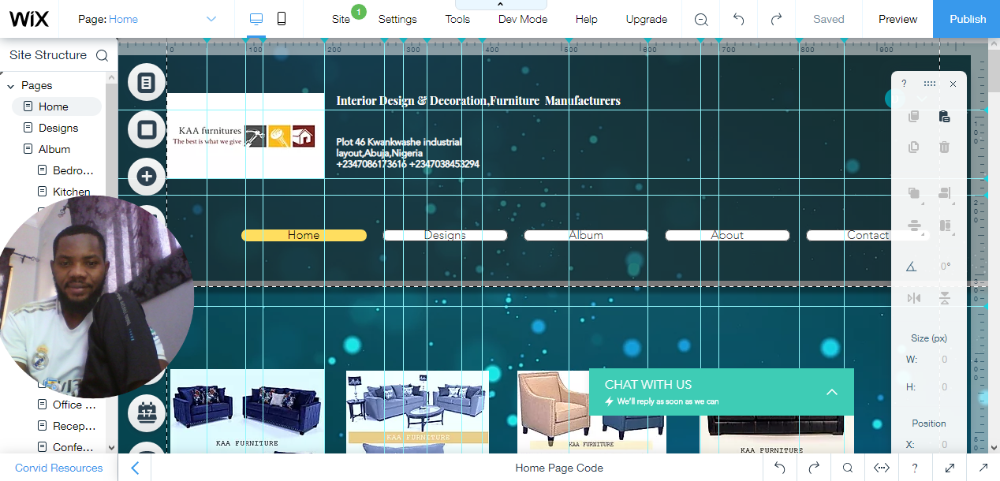Maximize the code panel expand icon
1000x481 pixels.
pyautogui.click(x=949, y=468)
